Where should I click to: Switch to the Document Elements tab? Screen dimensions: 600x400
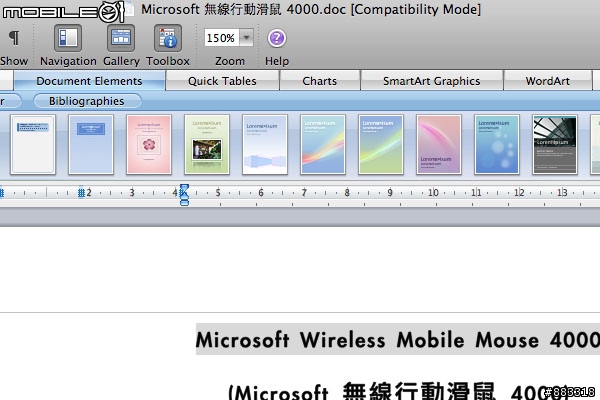(x=89, y=81)
